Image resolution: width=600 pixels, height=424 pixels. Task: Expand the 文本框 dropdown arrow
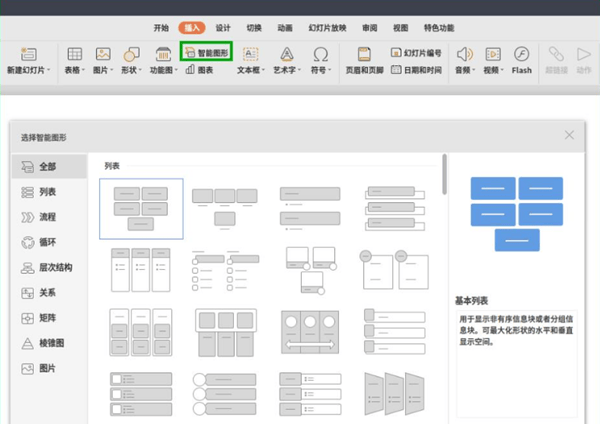[x=263, y=70]
